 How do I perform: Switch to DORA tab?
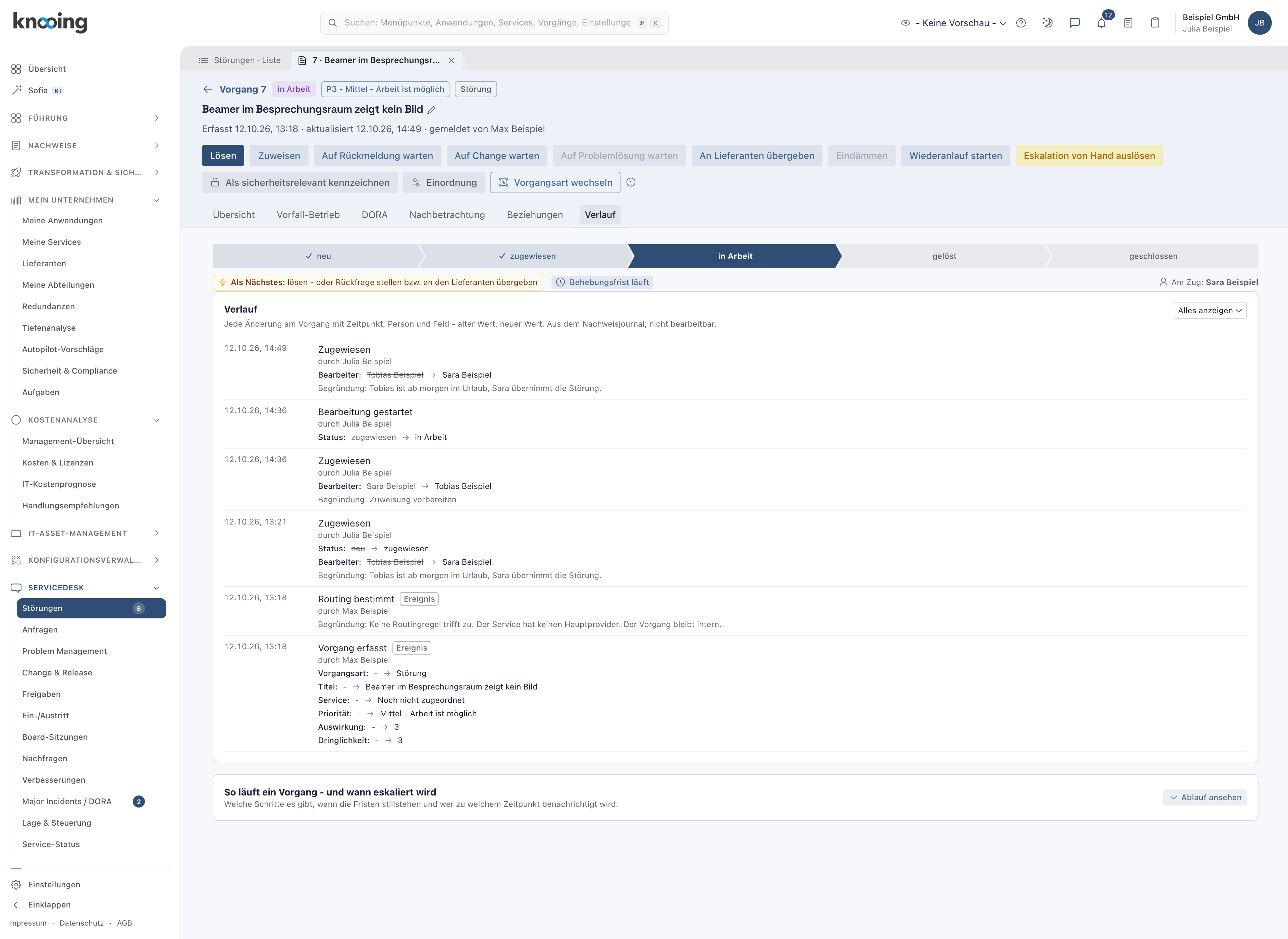pos(374,215)
